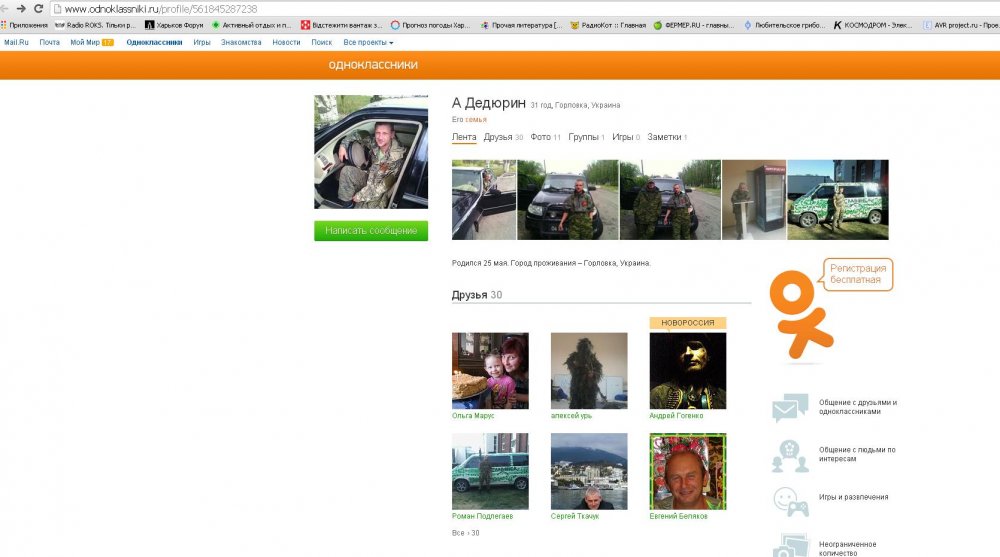Open the Приложения apps bookmark

25,26
